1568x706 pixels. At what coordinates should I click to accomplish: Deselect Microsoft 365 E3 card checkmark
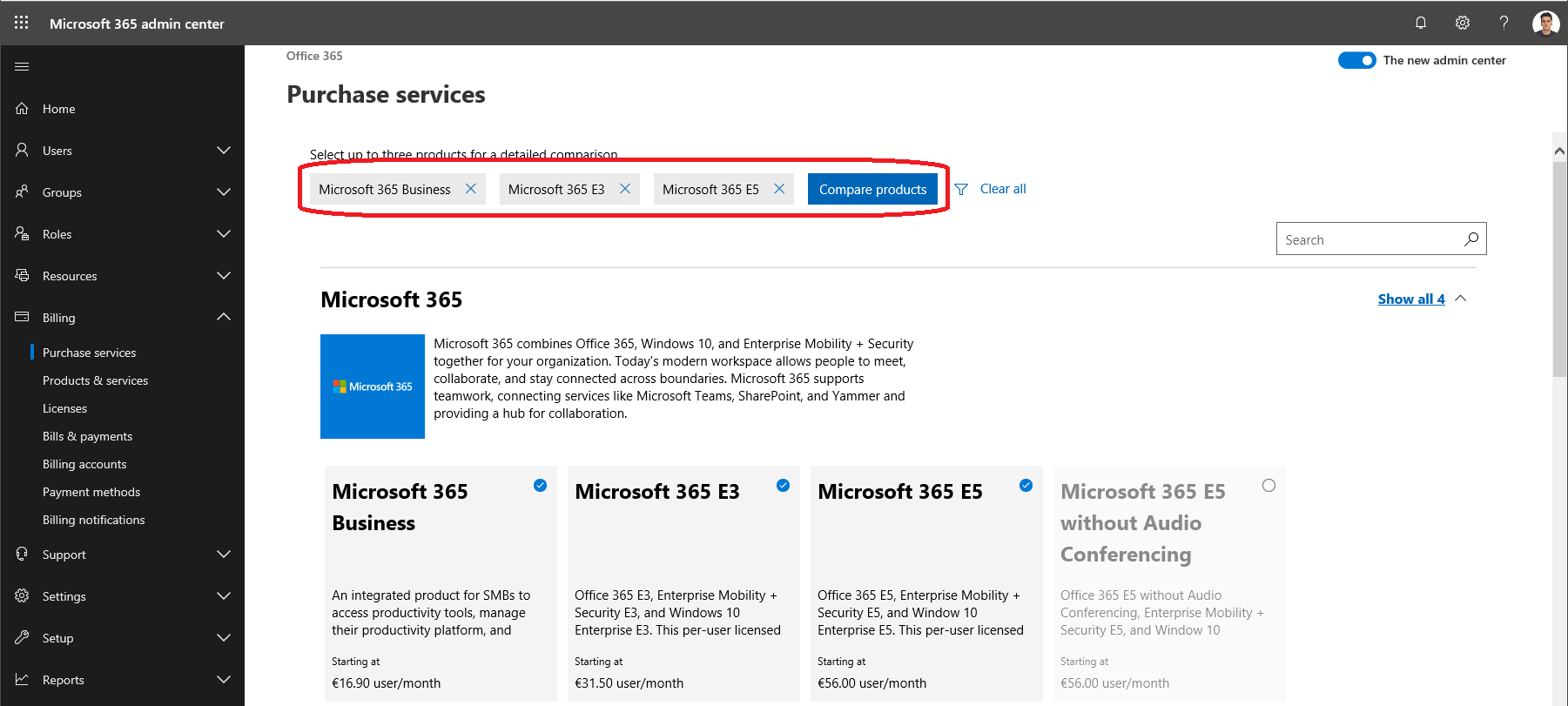click(783, 486)
